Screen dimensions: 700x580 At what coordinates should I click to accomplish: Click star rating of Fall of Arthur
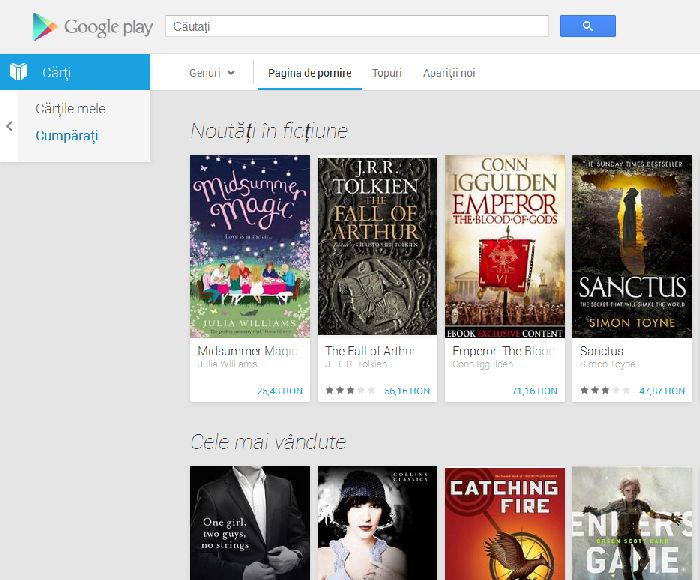350,391
